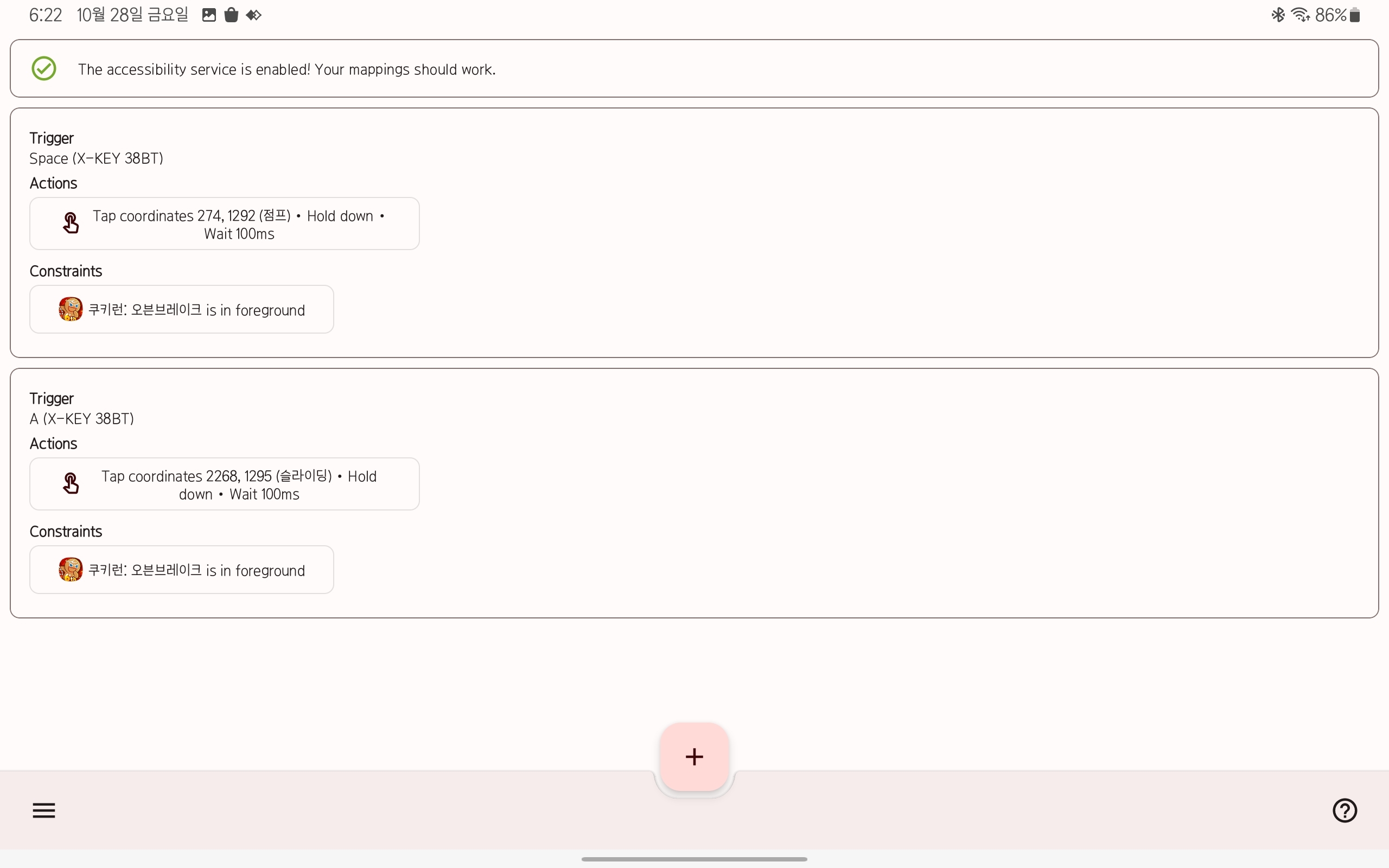Tap the green accessibility checkmark icon
Screen dimensions: 1389x868
point(43,69)
